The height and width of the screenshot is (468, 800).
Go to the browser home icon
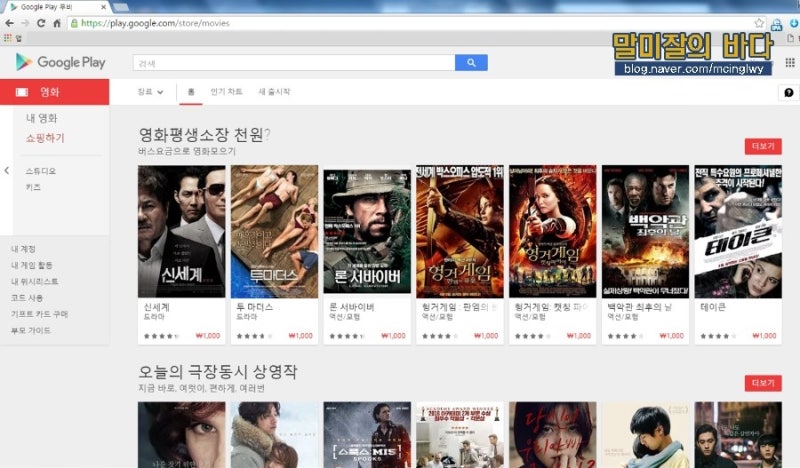[57, 23]
